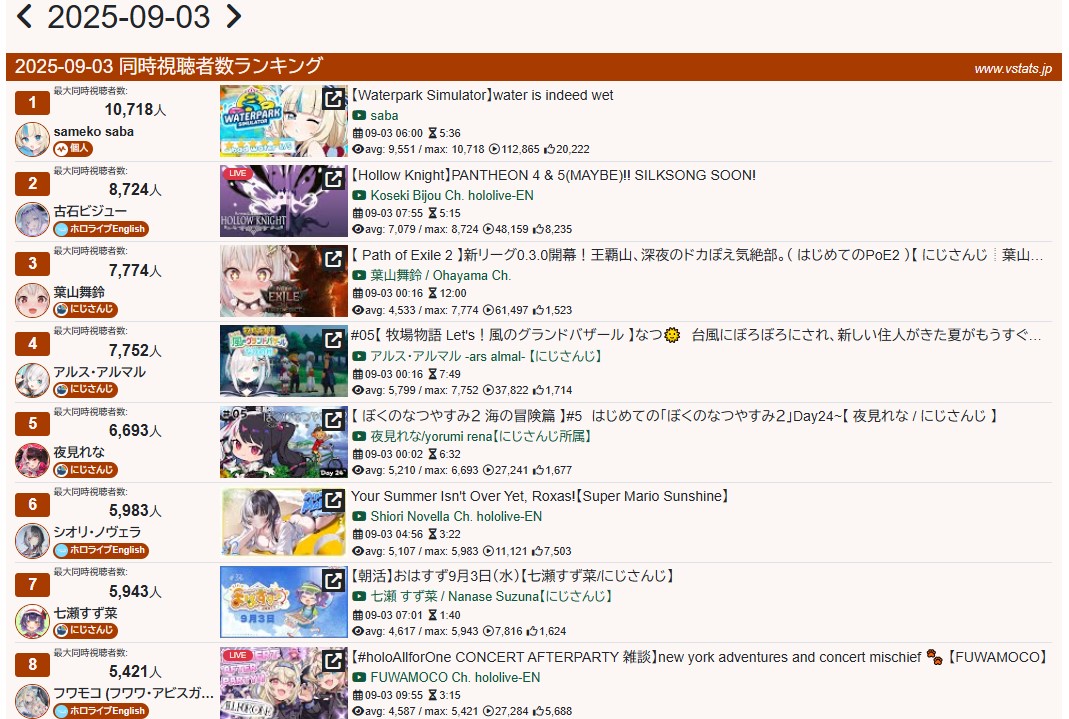Click Shiori Novella Ch. hololive-EN link
The image size is (1069, 719).
(456, 517)
